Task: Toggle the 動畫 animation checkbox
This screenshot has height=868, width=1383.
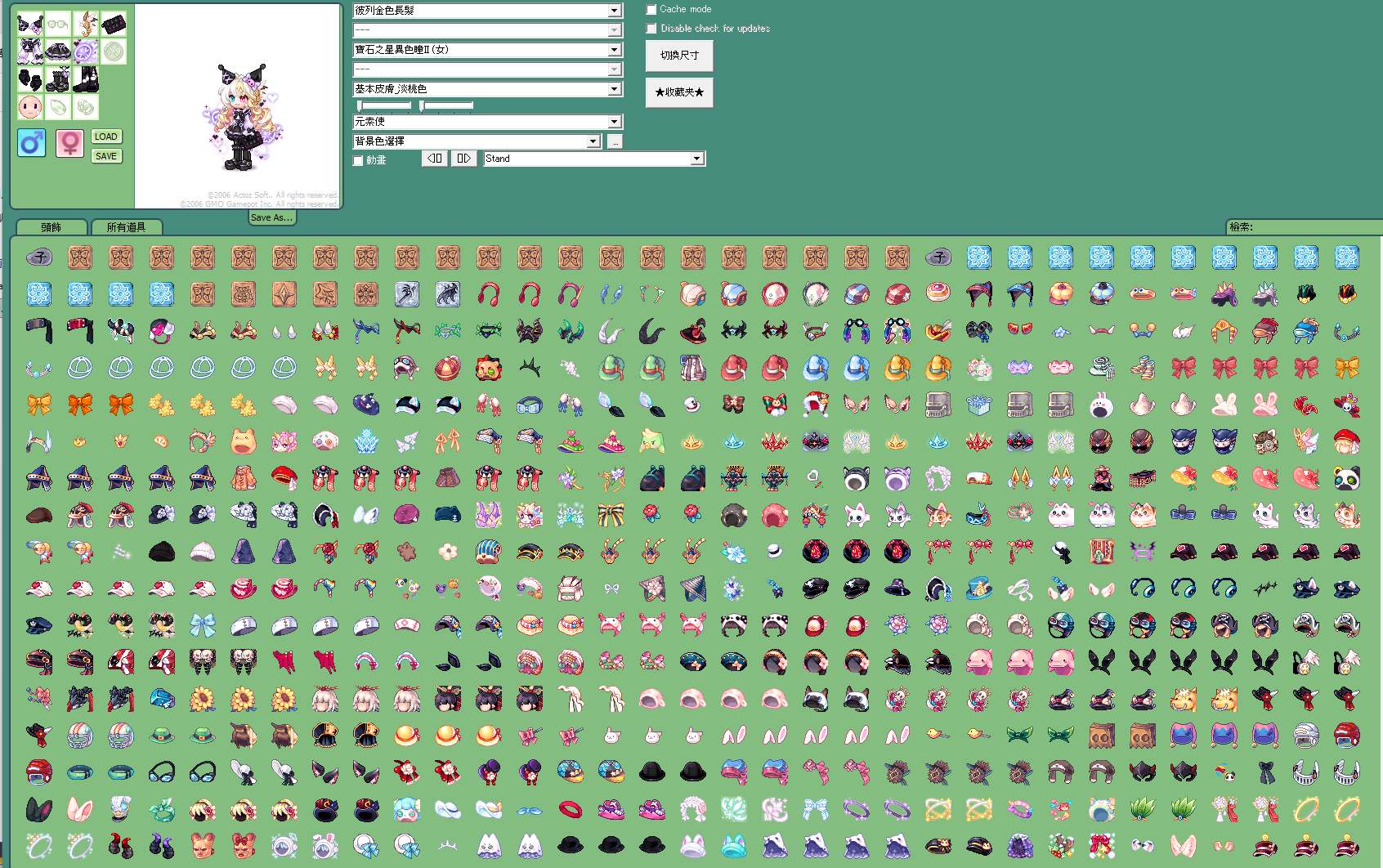Action: 358,160
